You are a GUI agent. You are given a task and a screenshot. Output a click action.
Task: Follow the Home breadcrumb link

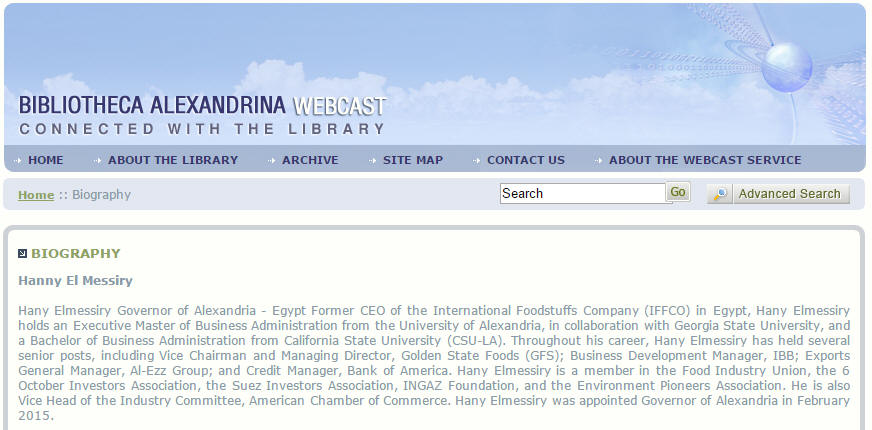point(36,195)
